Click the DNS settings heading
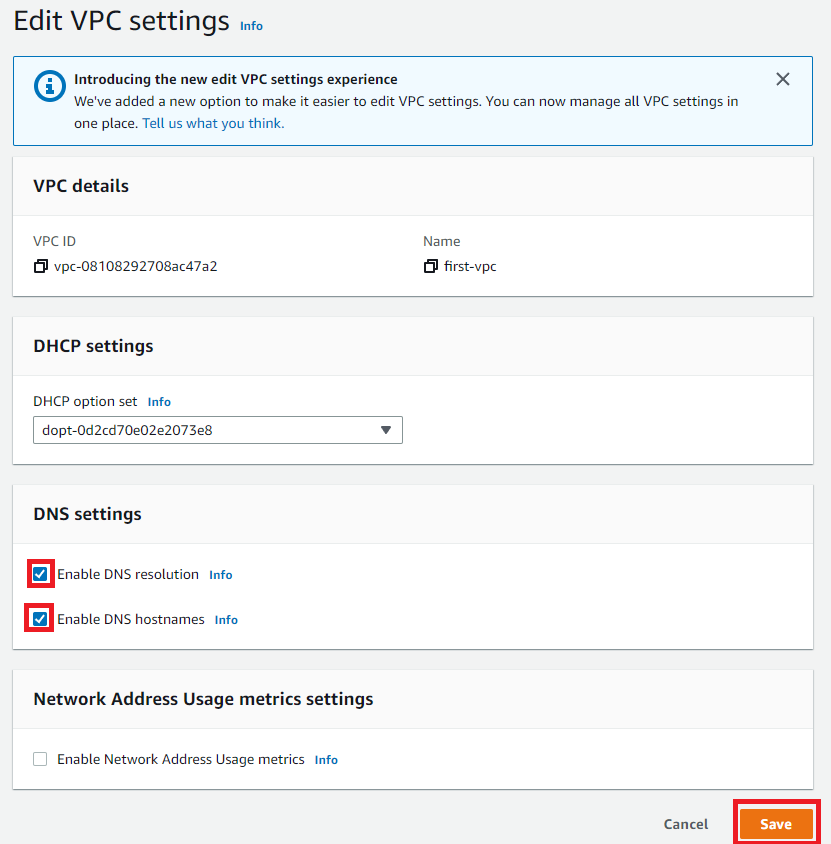The image size is (831, 844). 87,514
